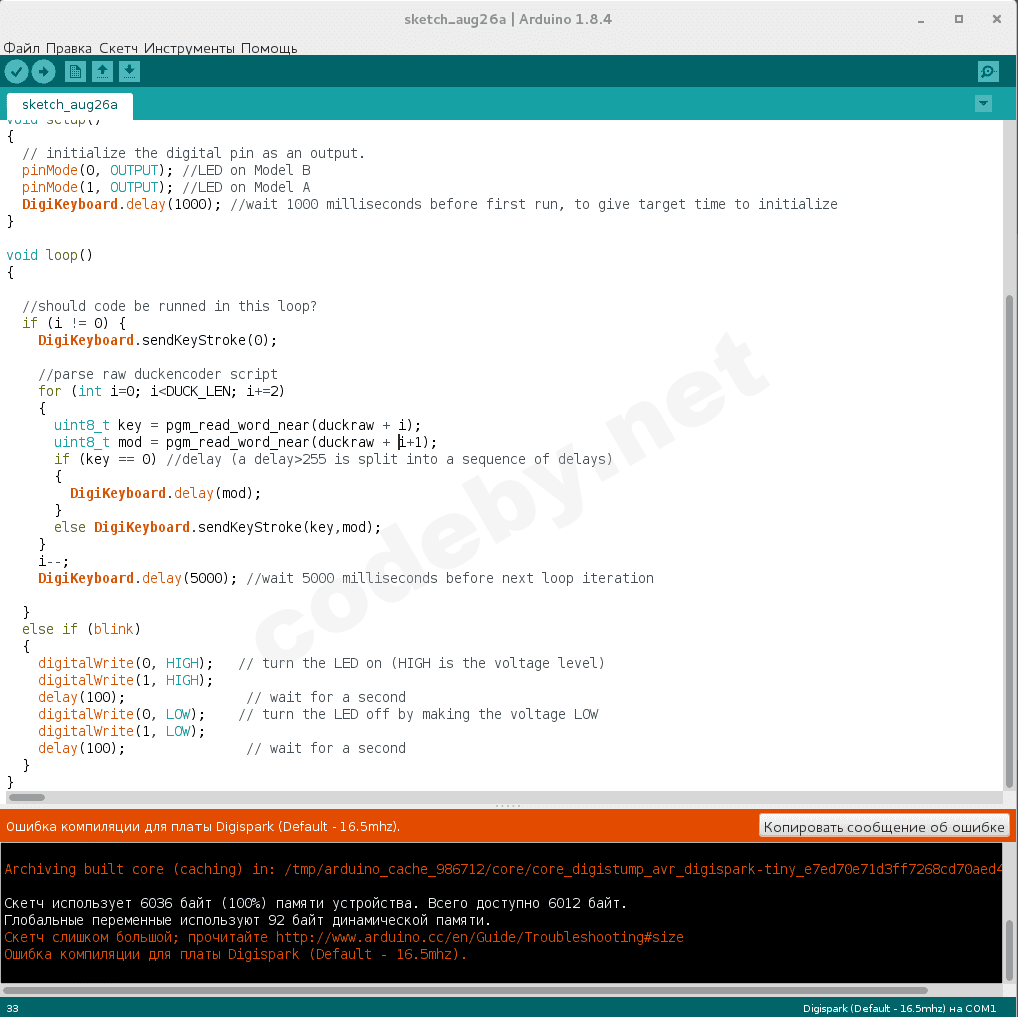Click 'pinMode(0, OUTPUT);' line
Viewport: 1018px width, 1017px height.
pyautogui.click(x=97, y=170)
